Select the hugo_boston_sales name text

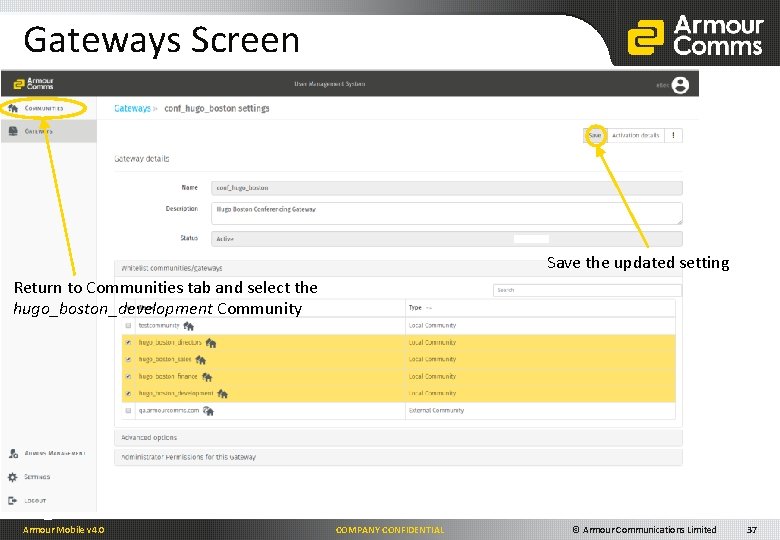(x=165, y=359)
